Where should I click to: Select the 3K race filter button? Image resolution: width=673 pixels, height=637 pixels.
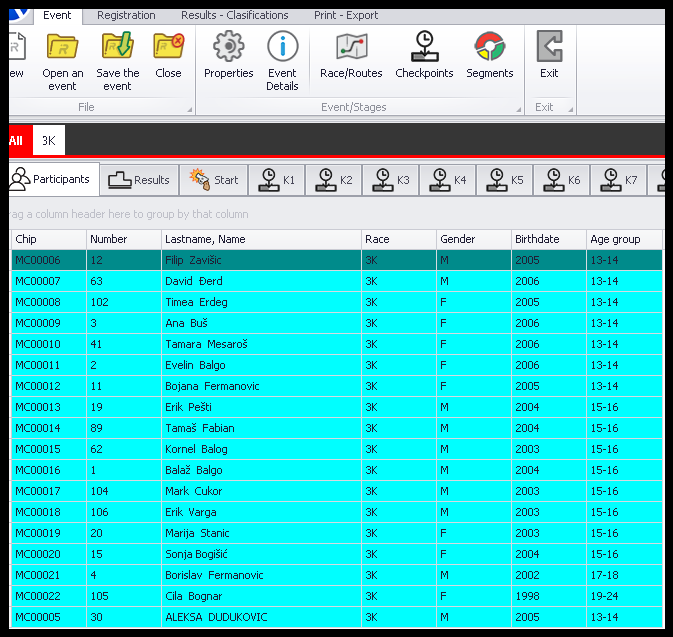pyautogui.click(x=49, y=141)
